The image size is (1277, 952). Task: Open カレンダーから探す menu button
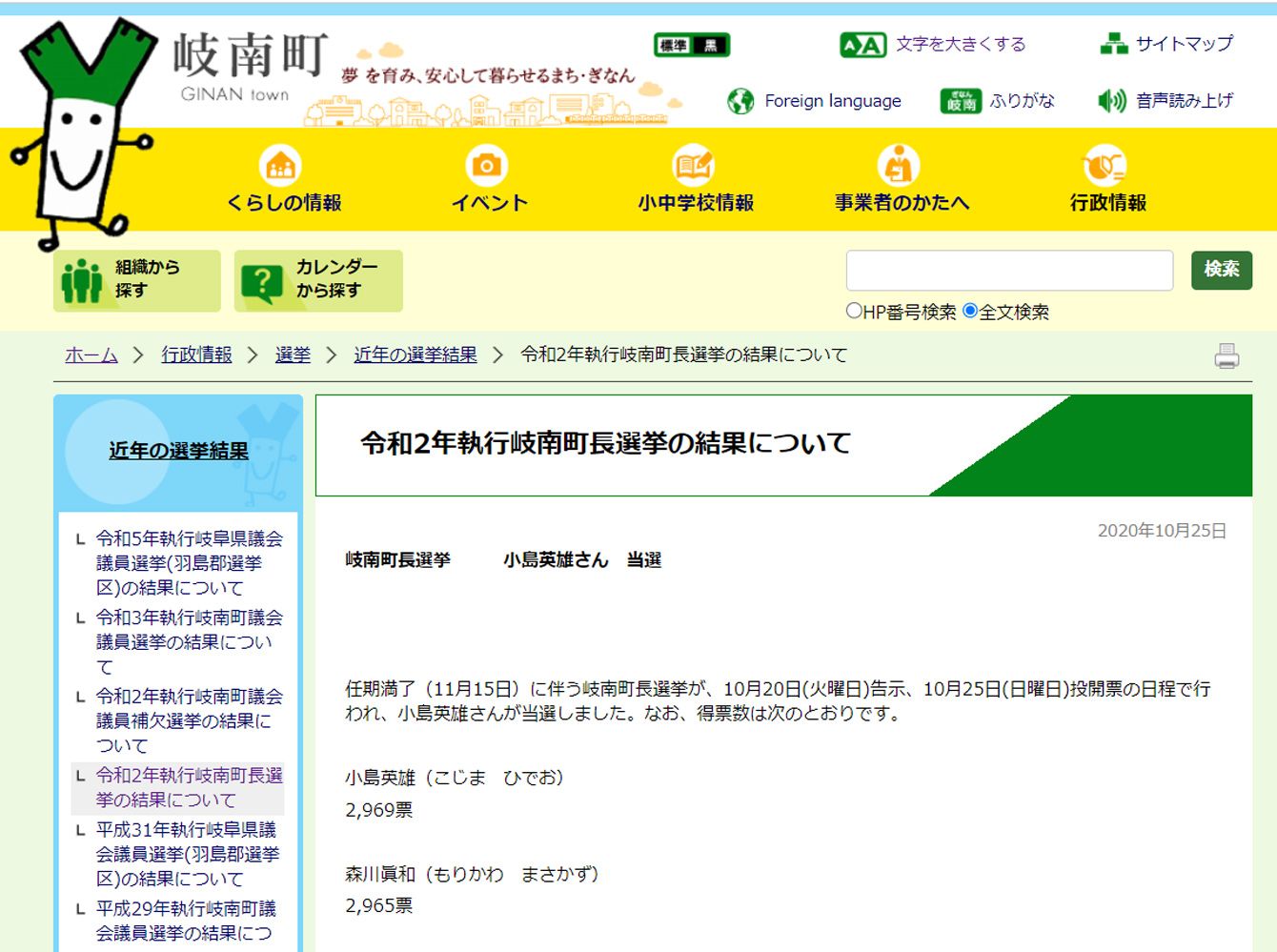click(x=318, y=280)
